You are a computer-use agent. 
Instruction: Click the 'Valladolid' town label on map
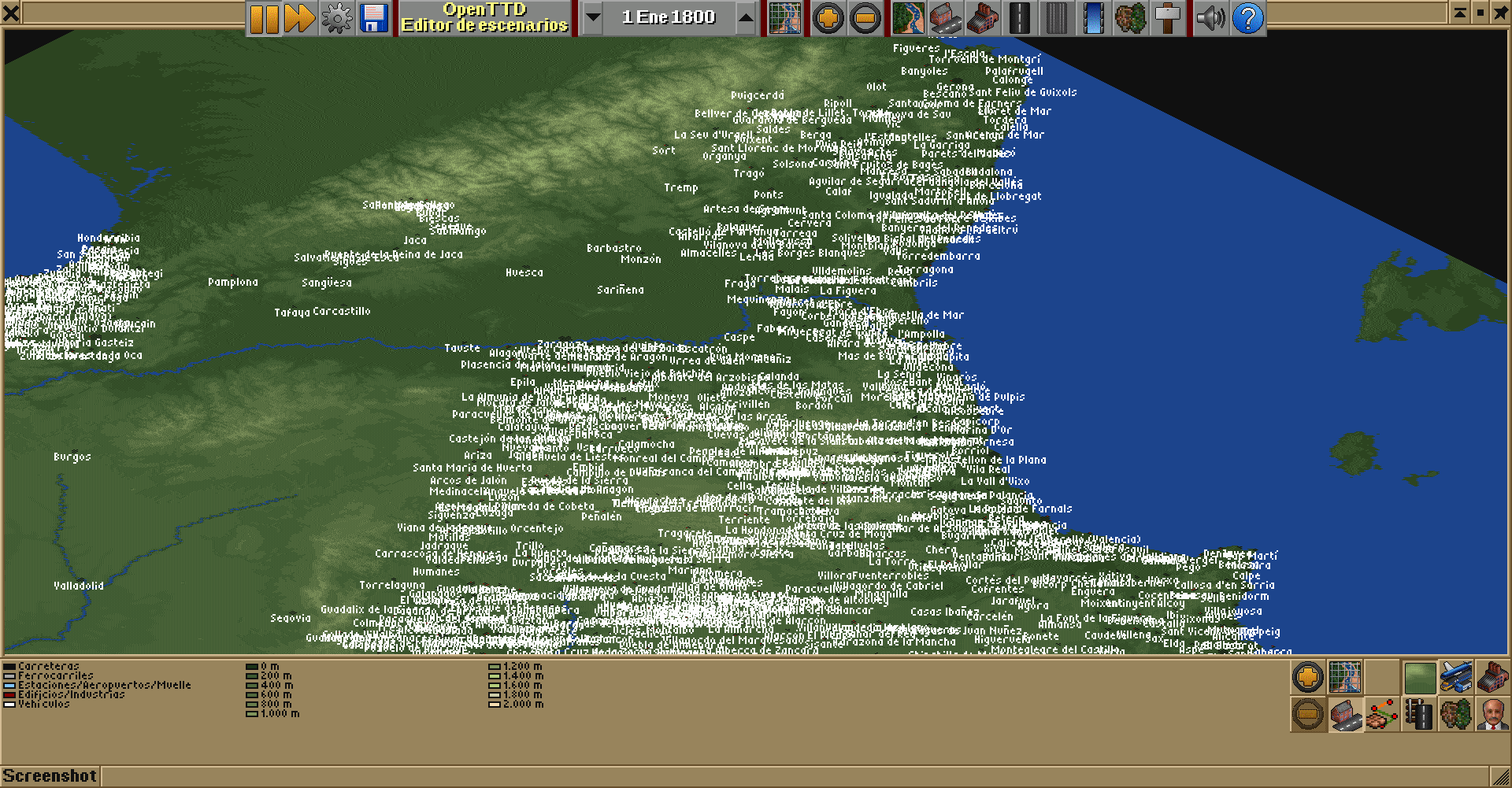(79, 586)
